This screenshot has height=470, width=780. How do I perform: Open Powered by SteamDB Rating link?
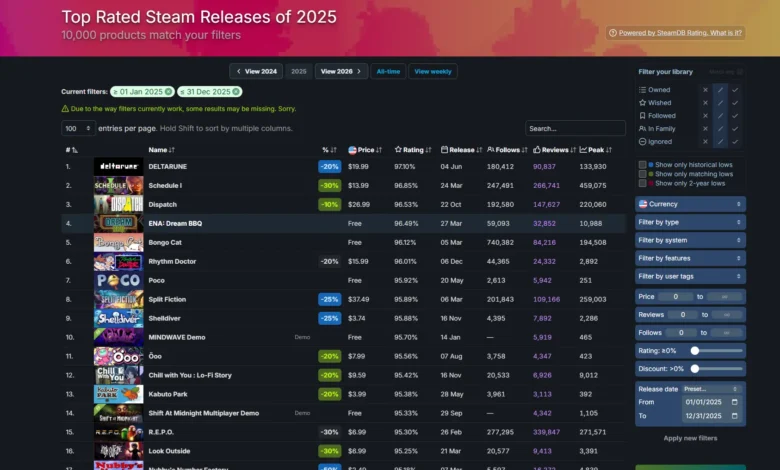680,33
